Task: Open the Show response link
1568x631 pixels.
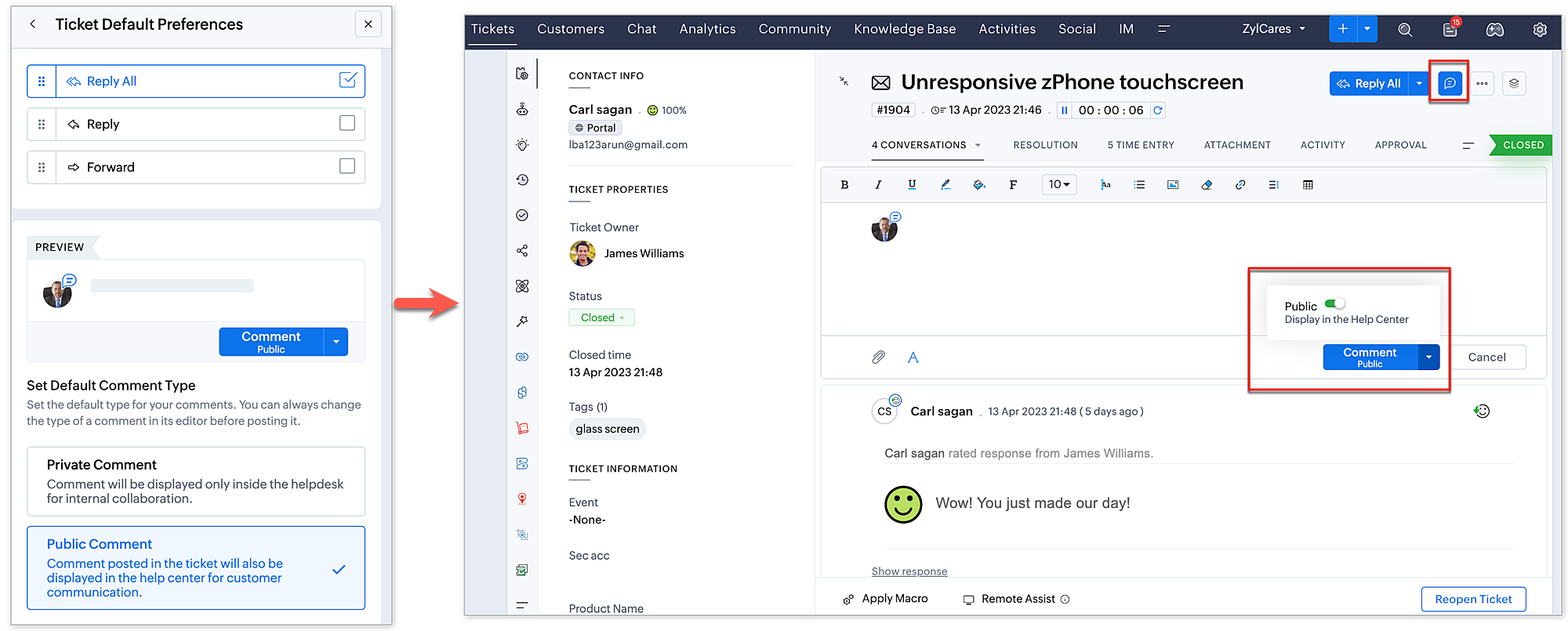Action: [x=909, y=571]
